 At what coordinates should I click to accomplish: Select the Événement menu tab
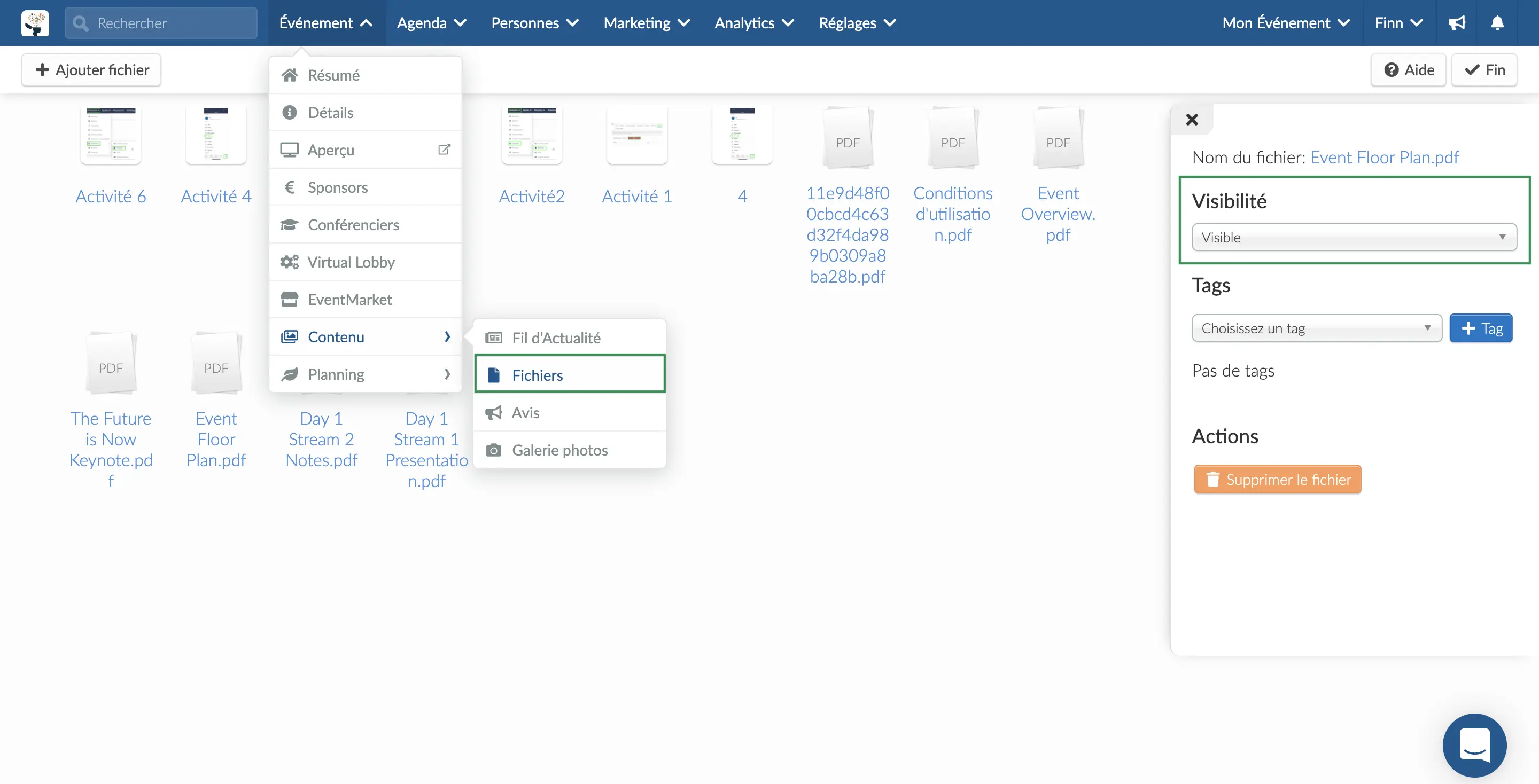[326, 22]
